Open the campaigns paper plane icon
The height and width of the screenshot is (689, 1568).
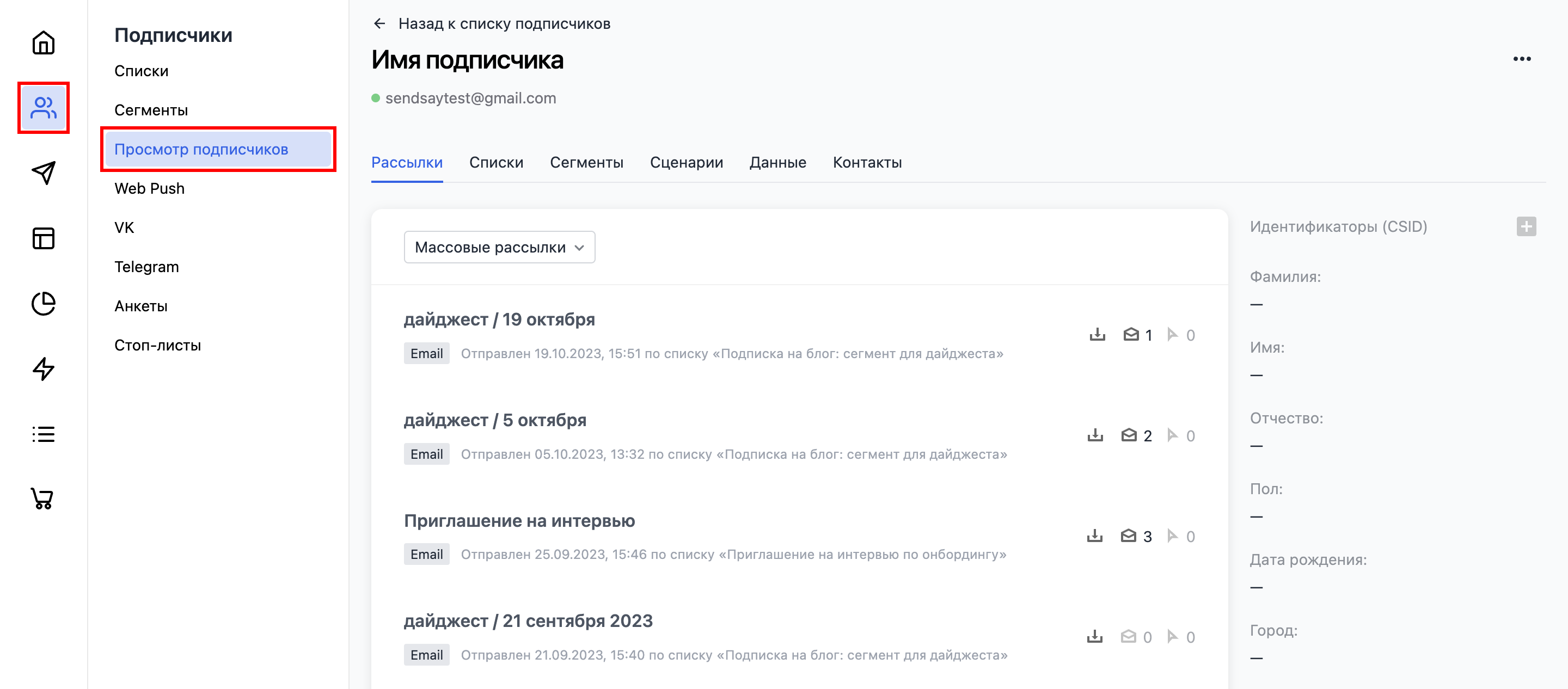[x=43, y=173]
